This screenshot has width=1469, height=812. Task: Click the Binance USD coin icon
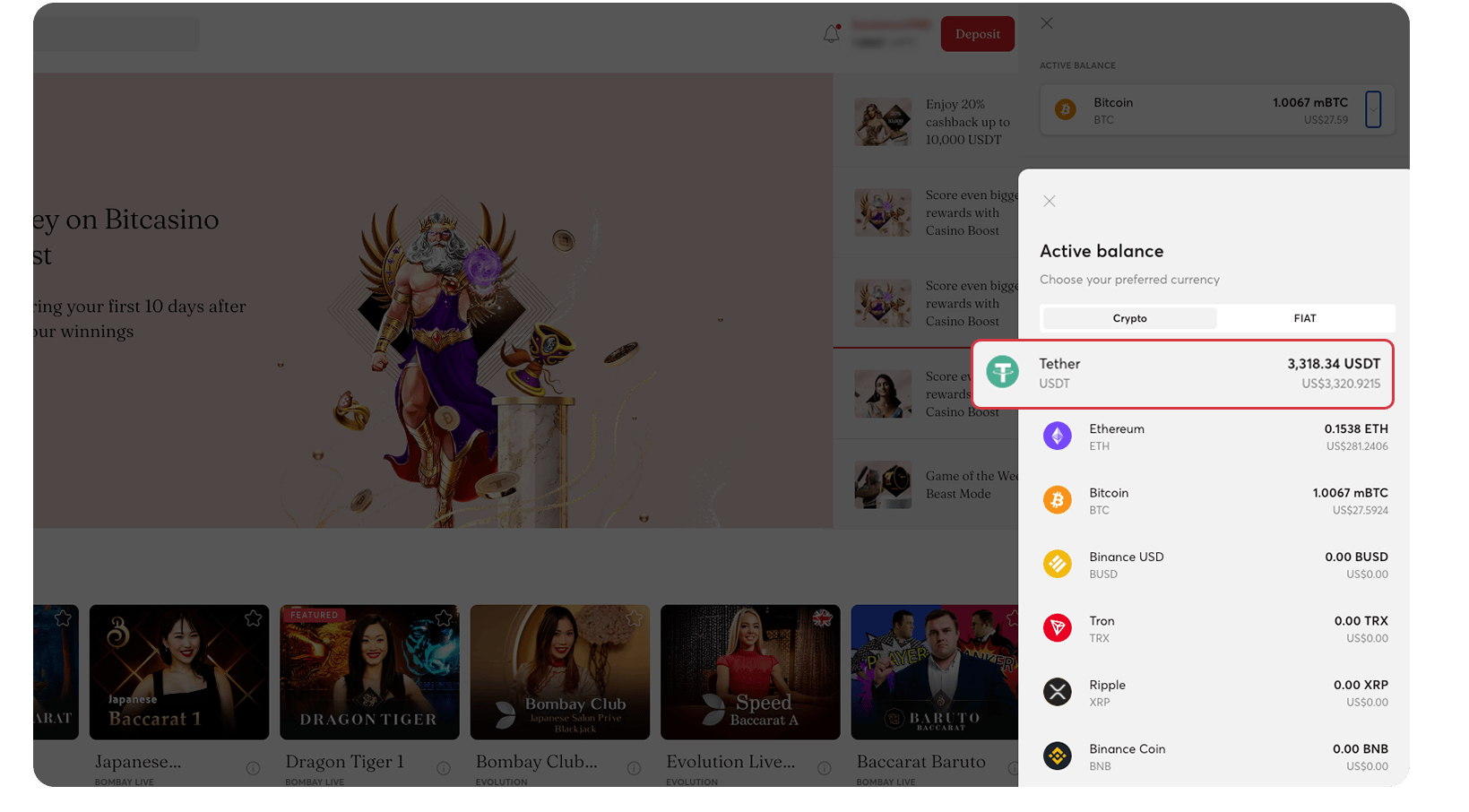pyautogui.click(x=1057, y=564)
